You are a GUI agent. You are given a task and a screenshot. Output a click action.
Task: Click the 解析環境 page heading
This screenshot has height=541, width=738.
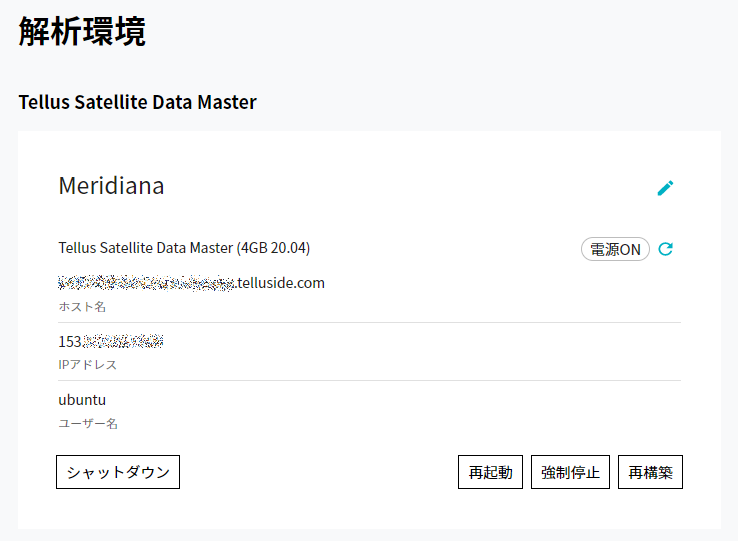82,32
